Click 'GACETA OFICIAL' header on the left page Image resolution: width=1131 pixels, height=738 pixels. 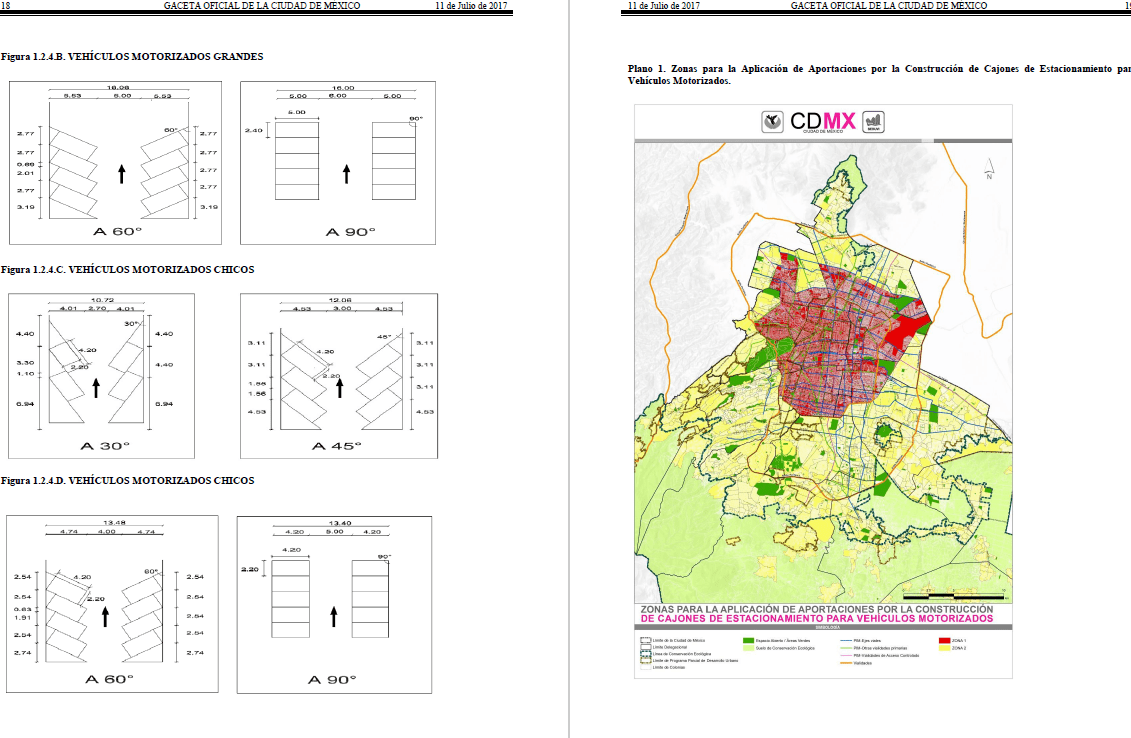[262, 5]
